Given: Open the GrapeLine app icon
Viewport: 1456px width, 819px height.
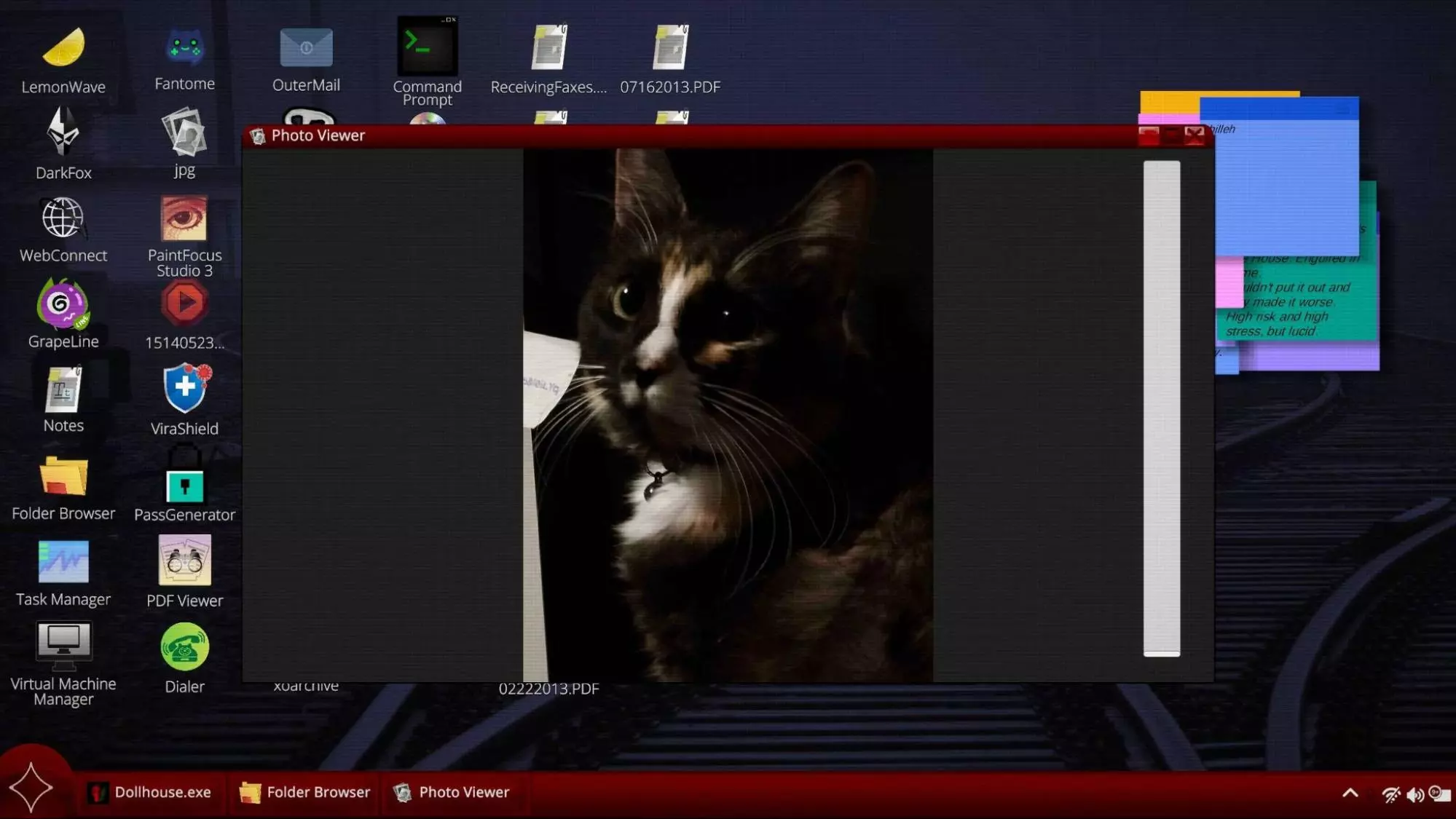Looking at the screenshot, I should [63, 304].
